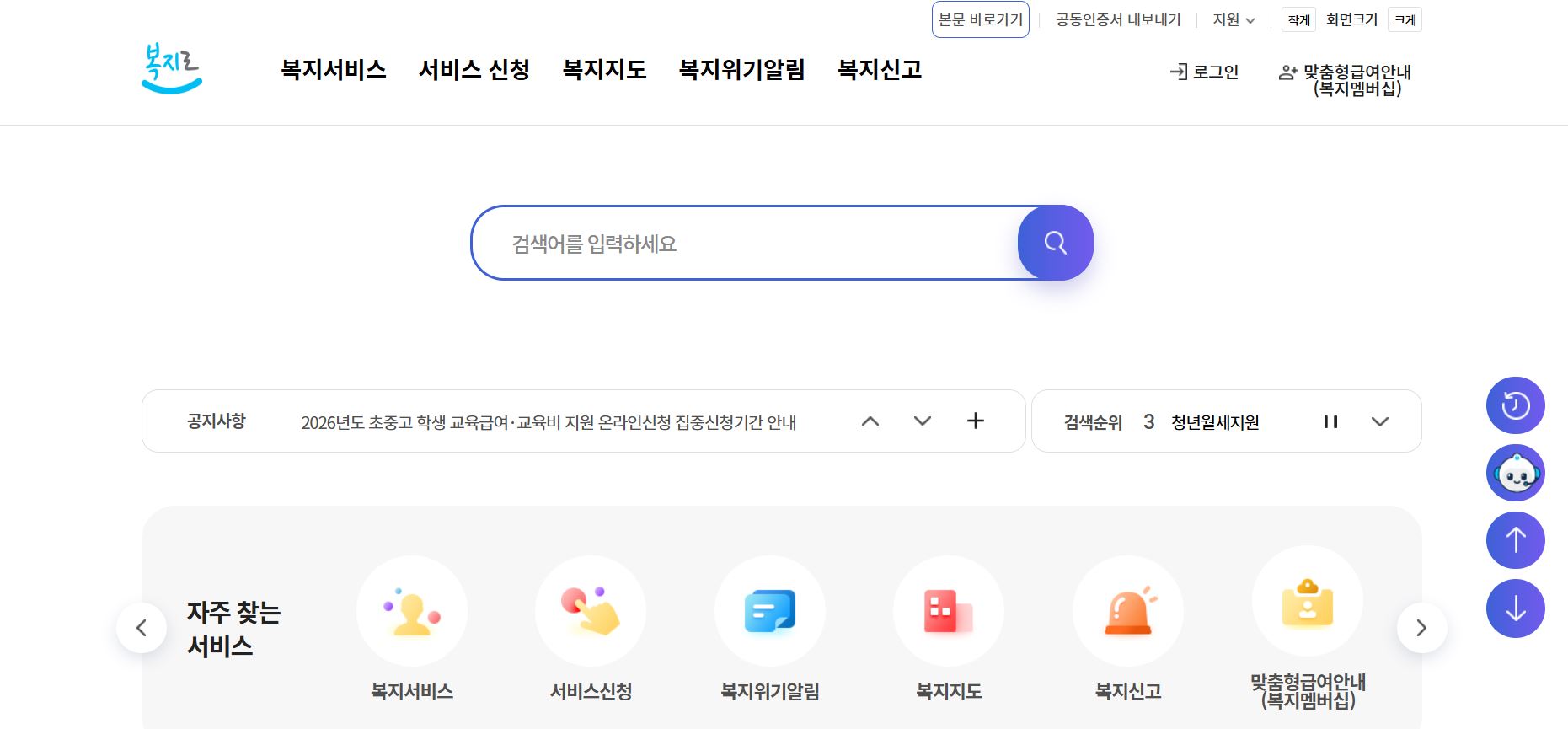The height and width of the screenshot is (729, 1568).
Task: Pause the search ranking rotation
Action: pyautogui.click(x=1330, y=421)
